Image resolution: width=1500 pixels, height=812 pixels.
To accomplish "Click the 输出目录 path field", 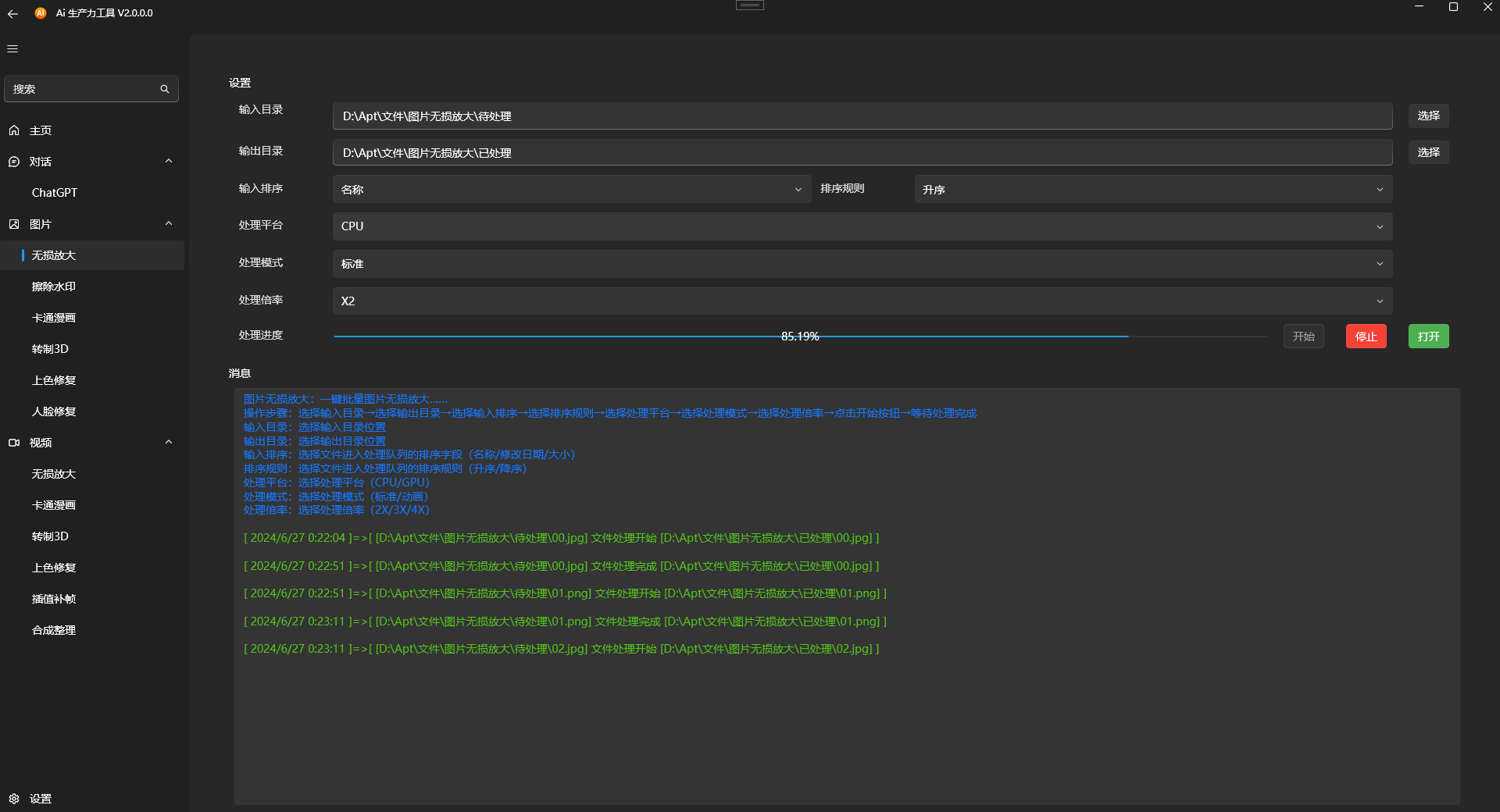I will 862,153.
